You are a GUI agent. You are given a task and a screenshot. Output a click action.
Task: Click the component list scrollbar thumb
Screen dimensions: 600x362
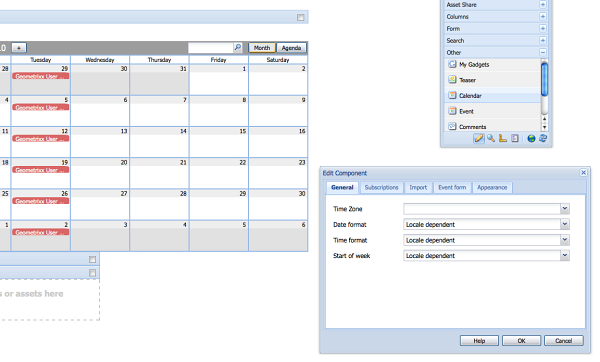coord(544,80)
